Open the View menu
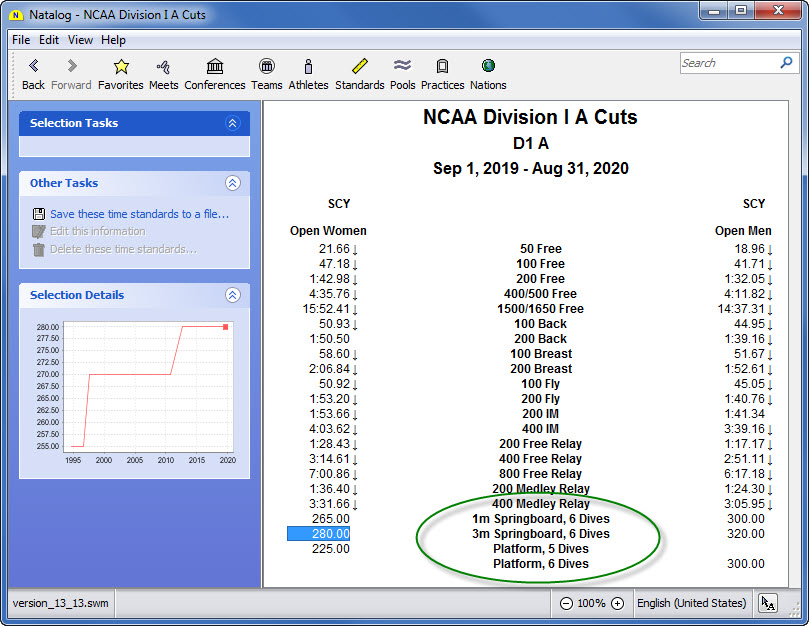Image resolution: width=809 pixels, height=626 pixels. tap(80, 40)
